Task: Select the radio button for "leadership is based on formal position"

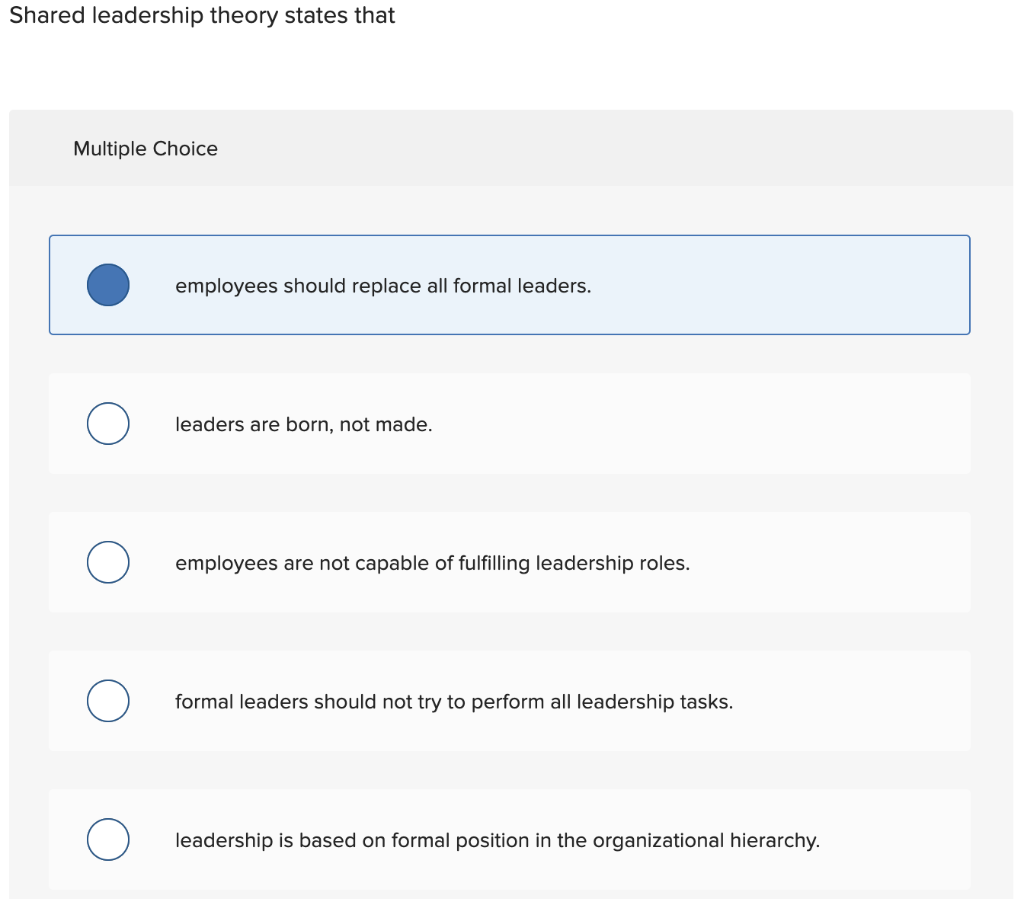Action: click(108, 840)
